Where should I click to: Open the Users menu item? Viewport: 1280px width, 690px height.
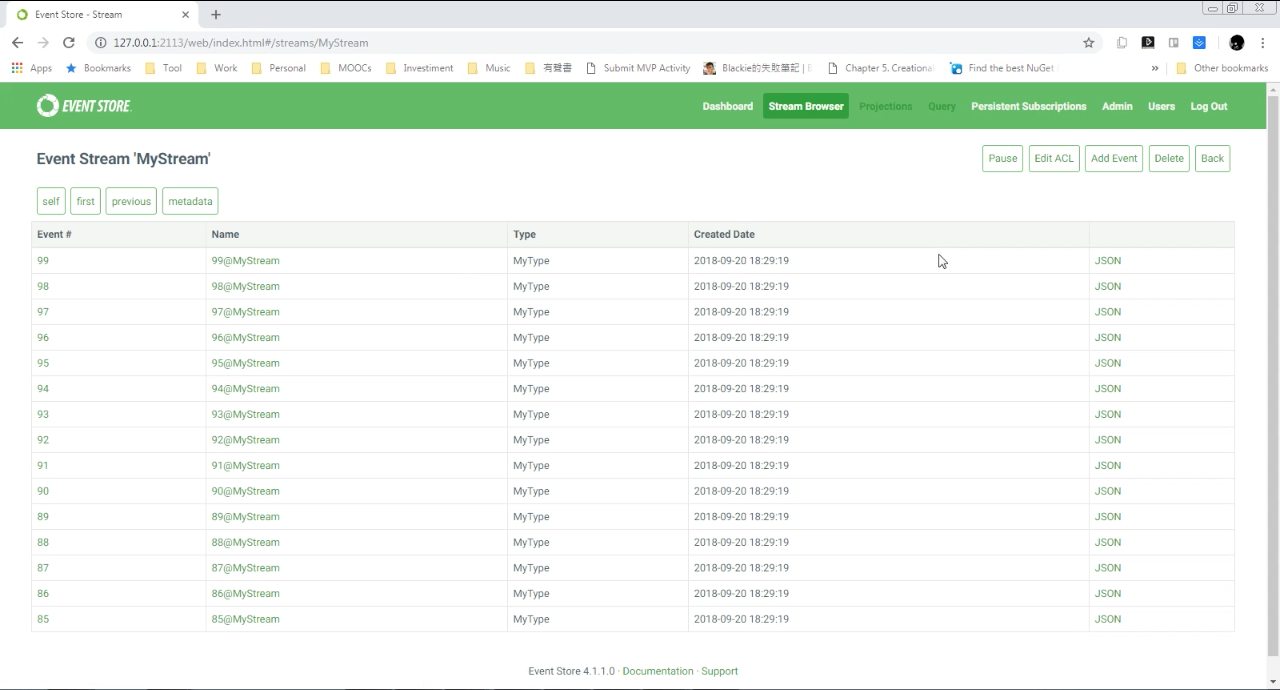(1161, 106)
